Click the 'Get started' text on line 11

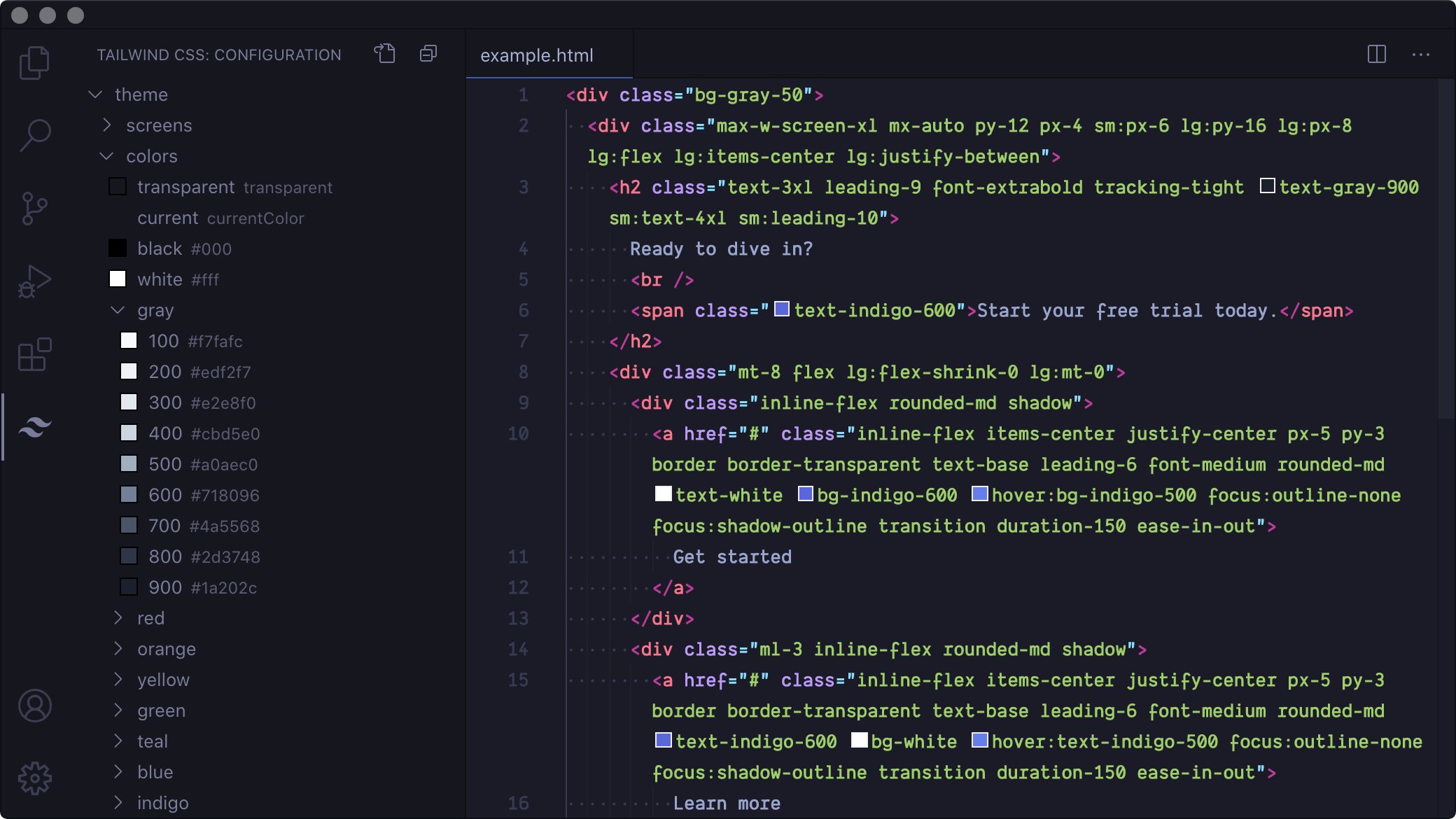732,556
